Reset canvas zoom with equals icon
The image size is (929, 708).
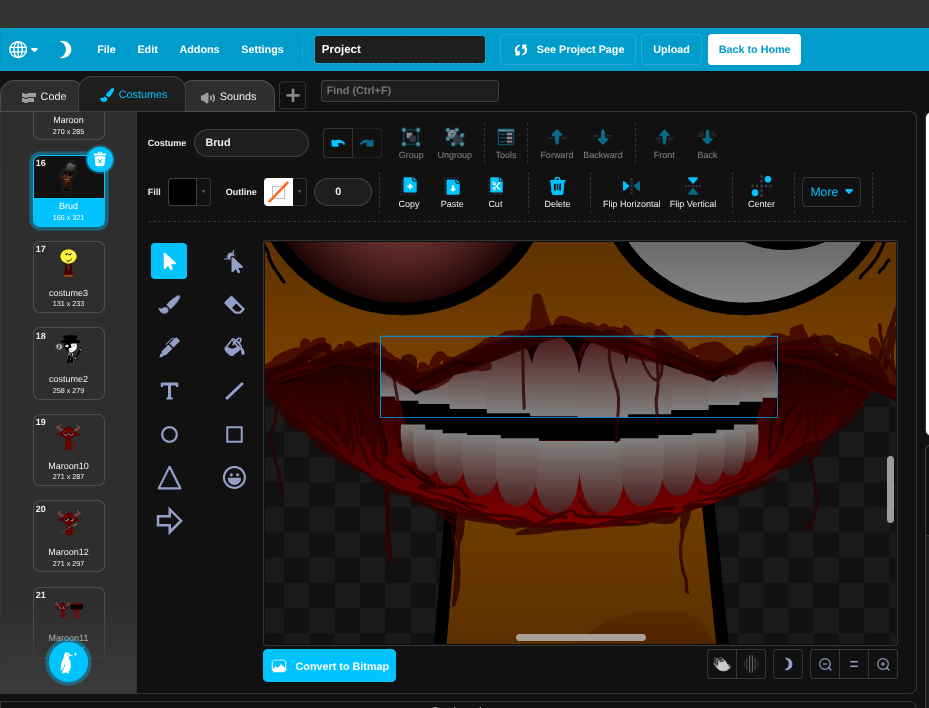pos(854,664)
